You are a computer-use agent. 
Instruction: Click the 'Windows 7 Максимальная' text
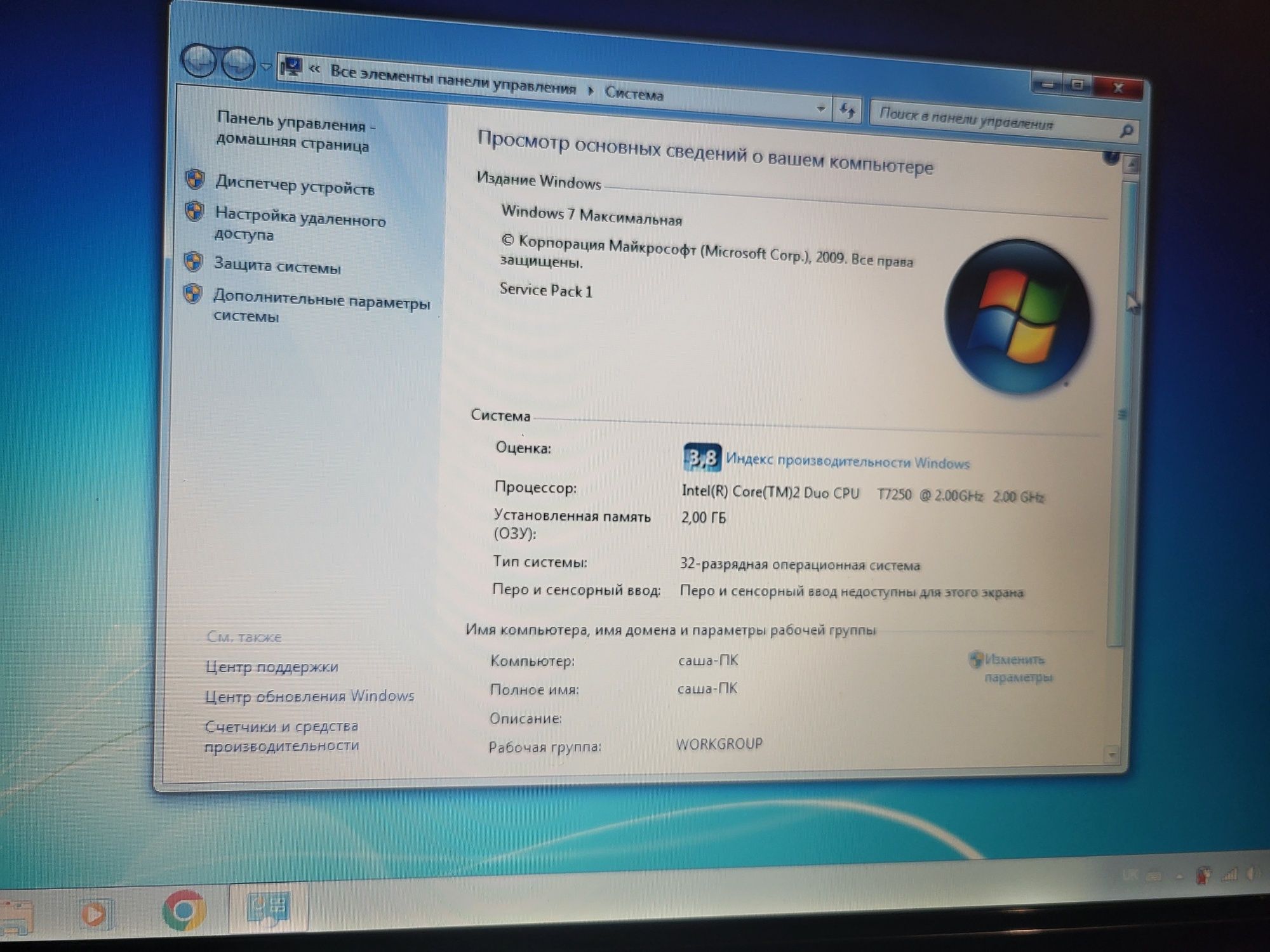pos(591,215)
